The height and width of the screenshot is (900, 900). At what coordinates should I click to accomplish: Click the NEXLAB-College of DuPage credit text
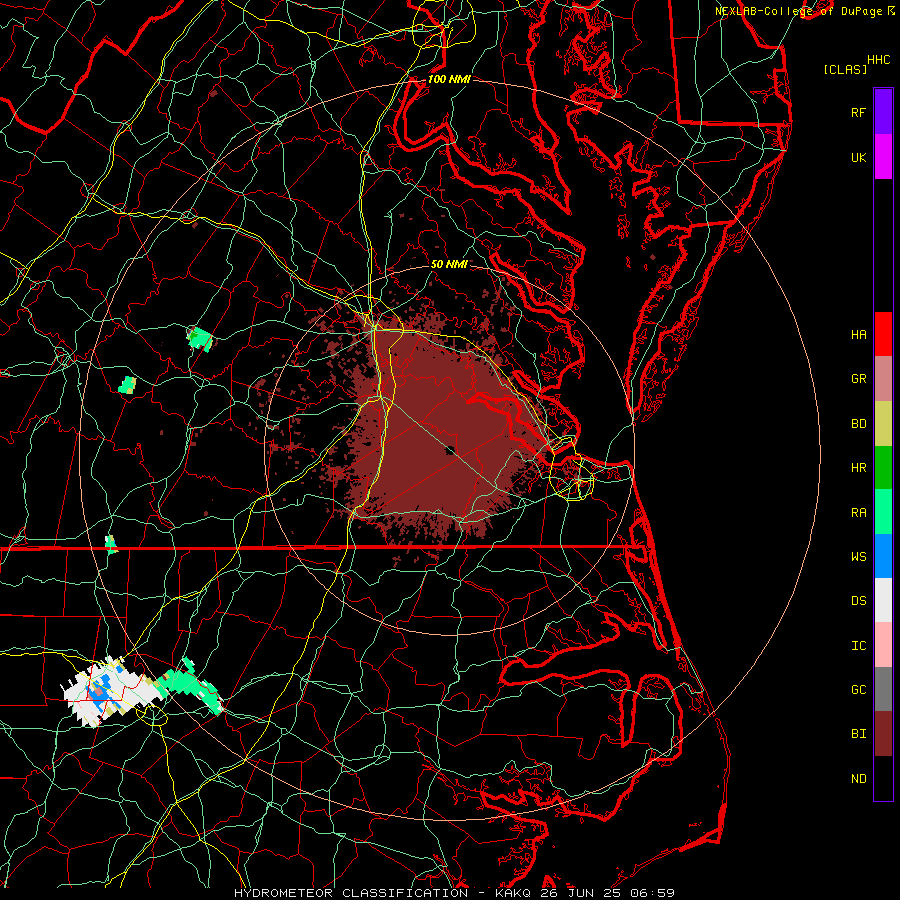pos(798,11)
